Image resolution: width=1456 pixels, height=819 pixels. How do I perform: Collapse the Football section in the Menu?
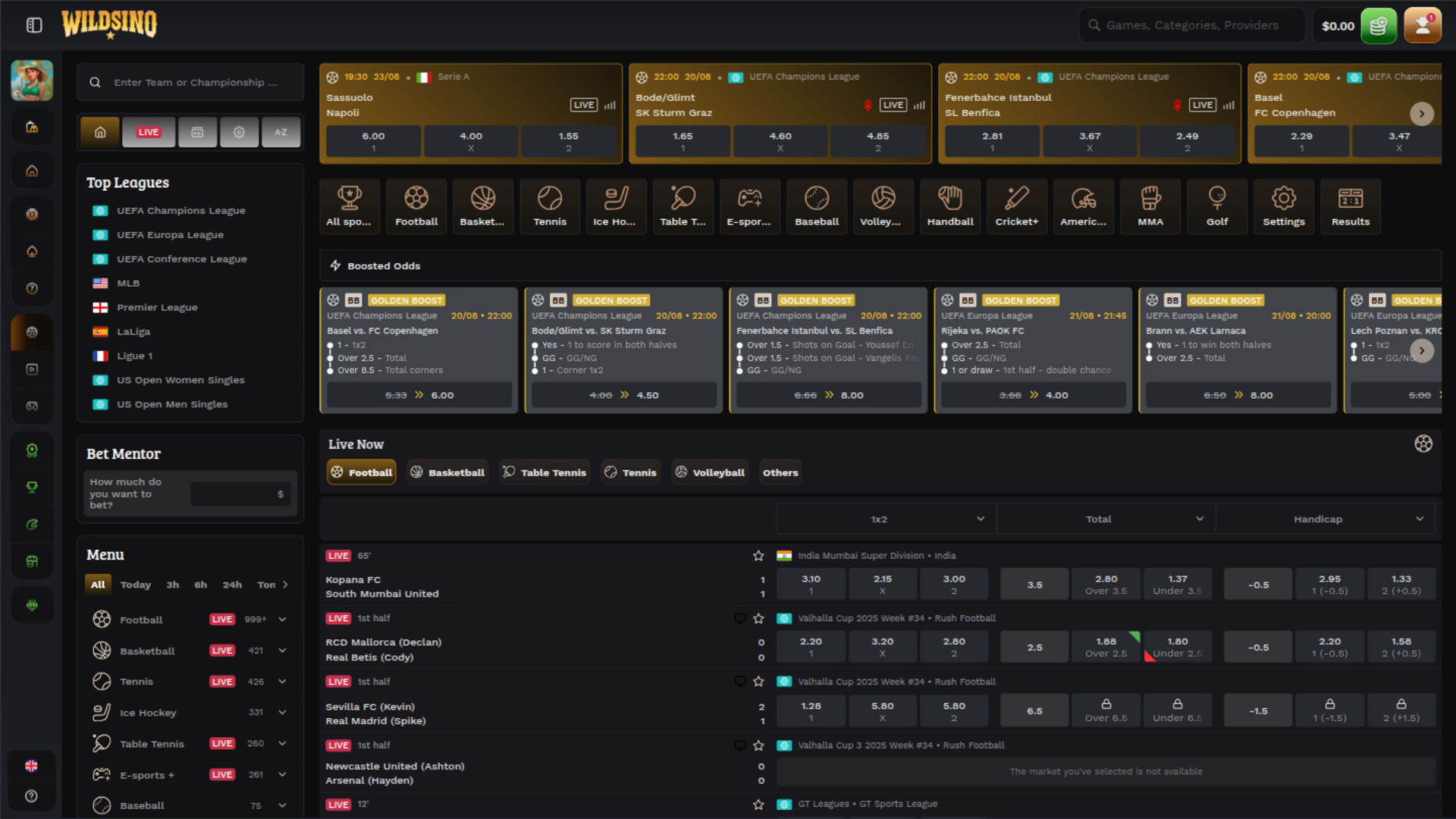pyautogui.click(x=281, y=619)
